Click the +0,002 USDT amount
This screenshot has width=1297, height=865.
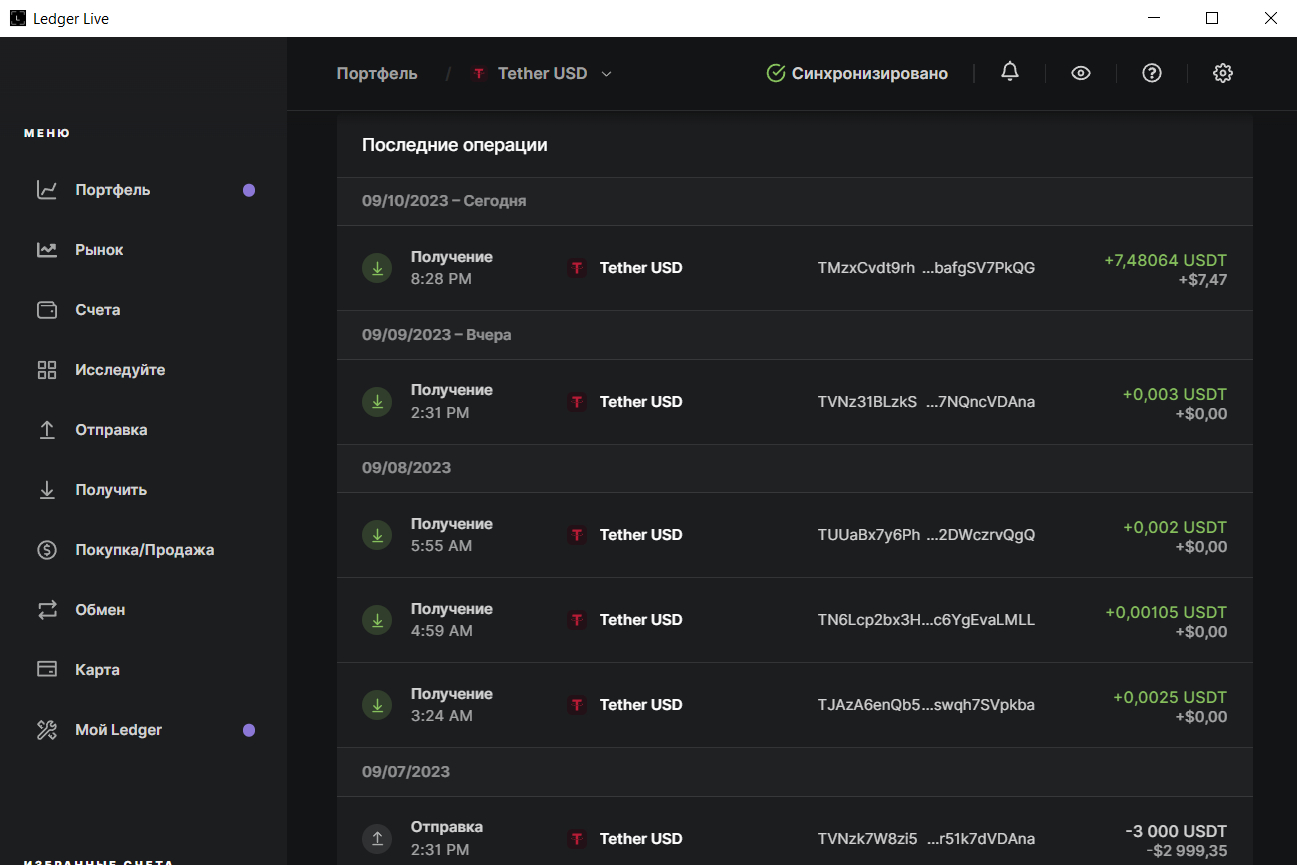tap(1174, 527)
